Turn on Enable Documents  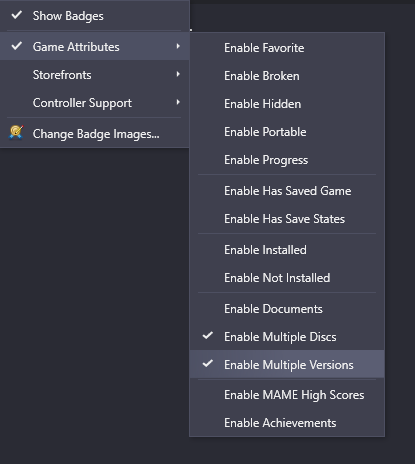[x=287, y=309]
